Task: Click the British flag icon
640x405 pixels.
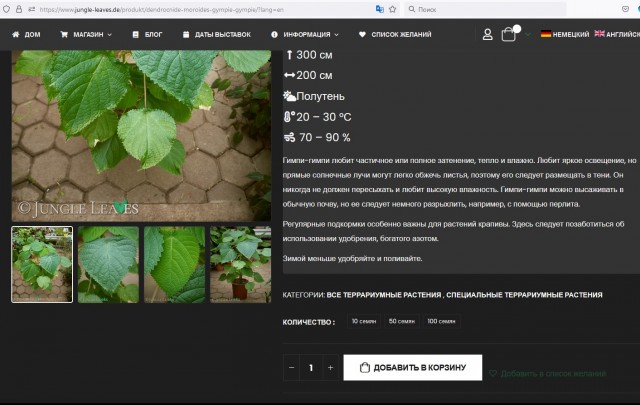Action: tap(600, 33)
